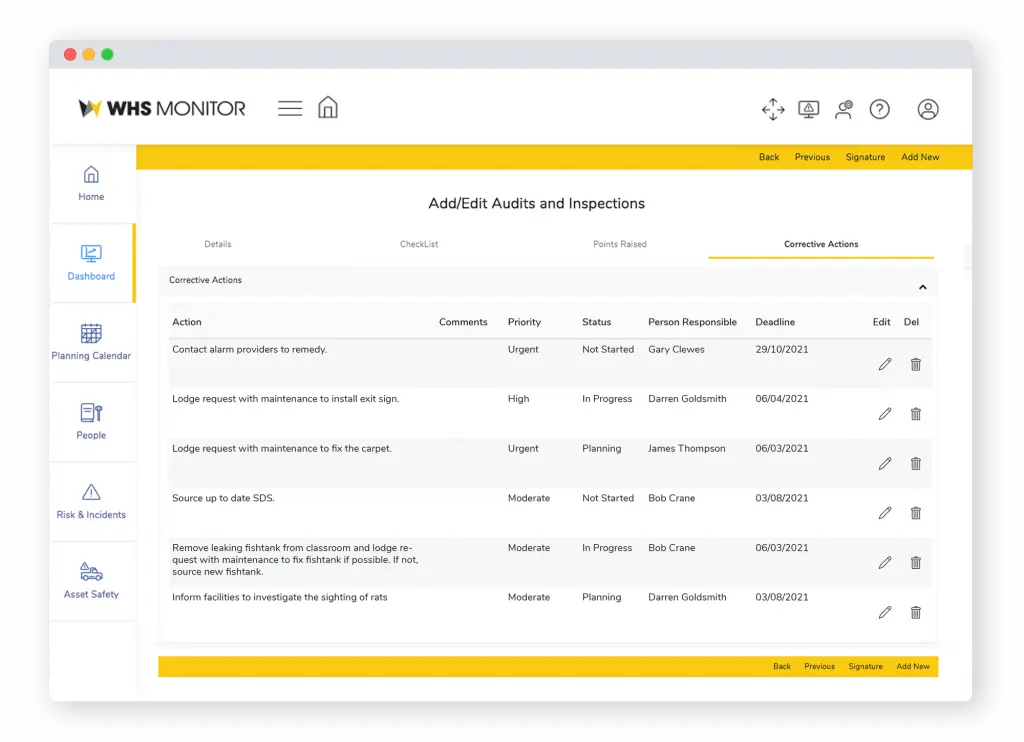Click the help question mark icon

click(879, 109)
